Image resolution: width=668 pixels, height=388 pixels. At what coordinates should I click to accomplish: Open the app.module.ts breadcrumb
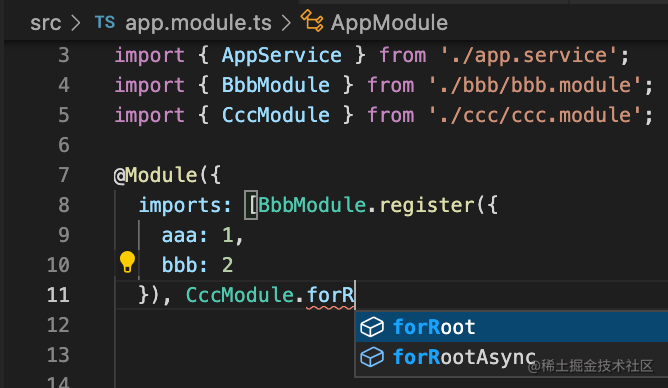tap(198, 23)
